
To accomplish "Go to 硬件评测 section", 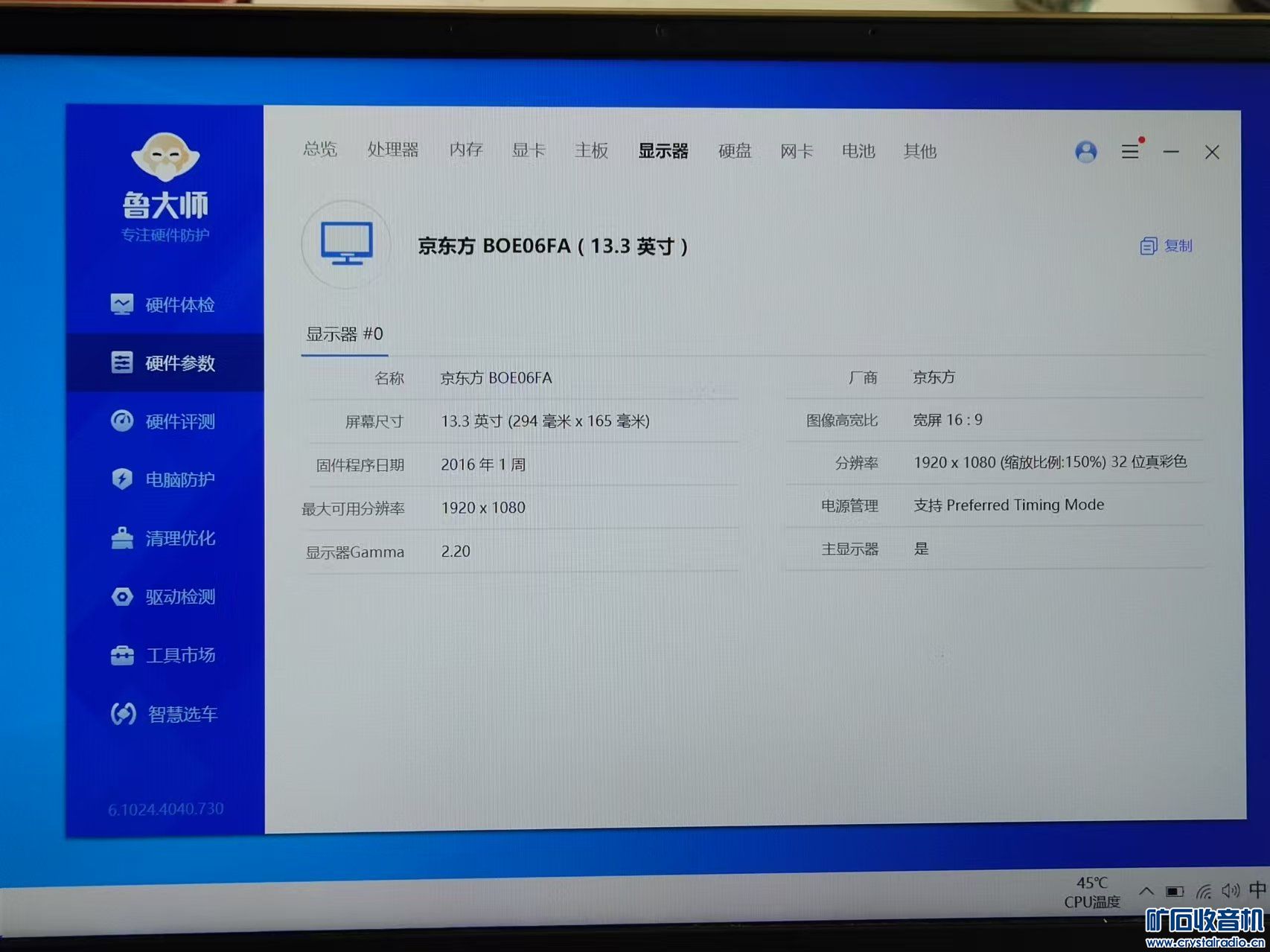I will (180, 421).
